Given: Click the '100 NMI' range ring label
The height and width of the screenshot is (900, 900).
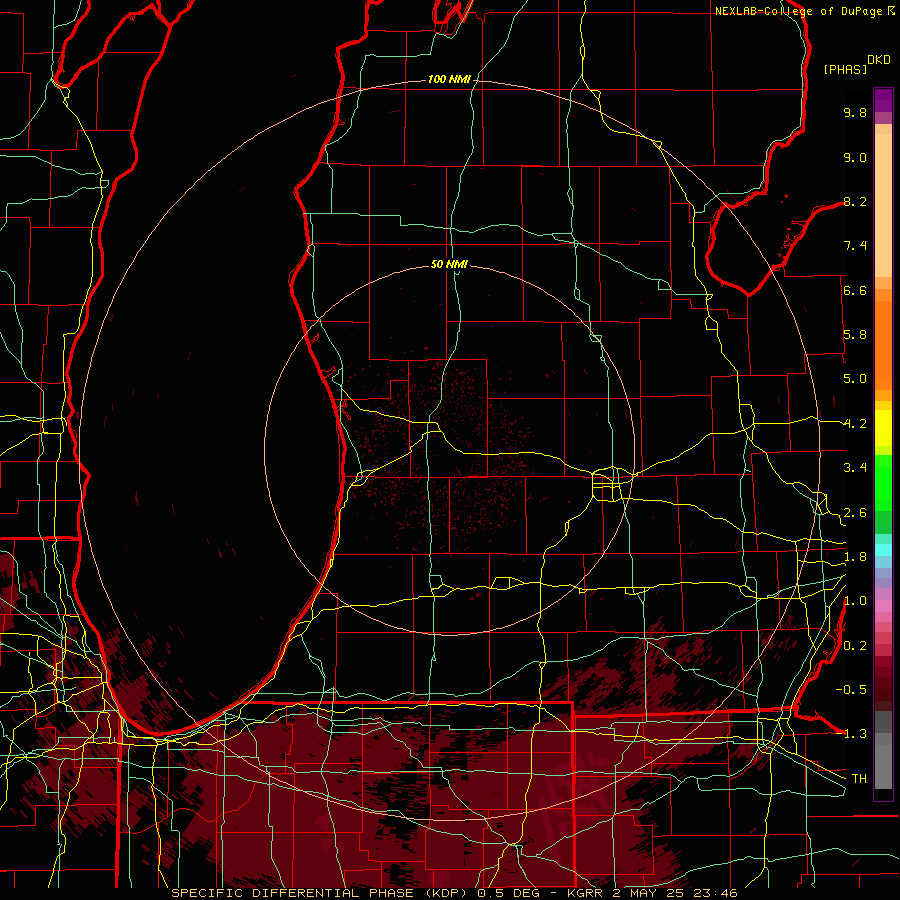Looking at the screenshot, I should (449, 79).
